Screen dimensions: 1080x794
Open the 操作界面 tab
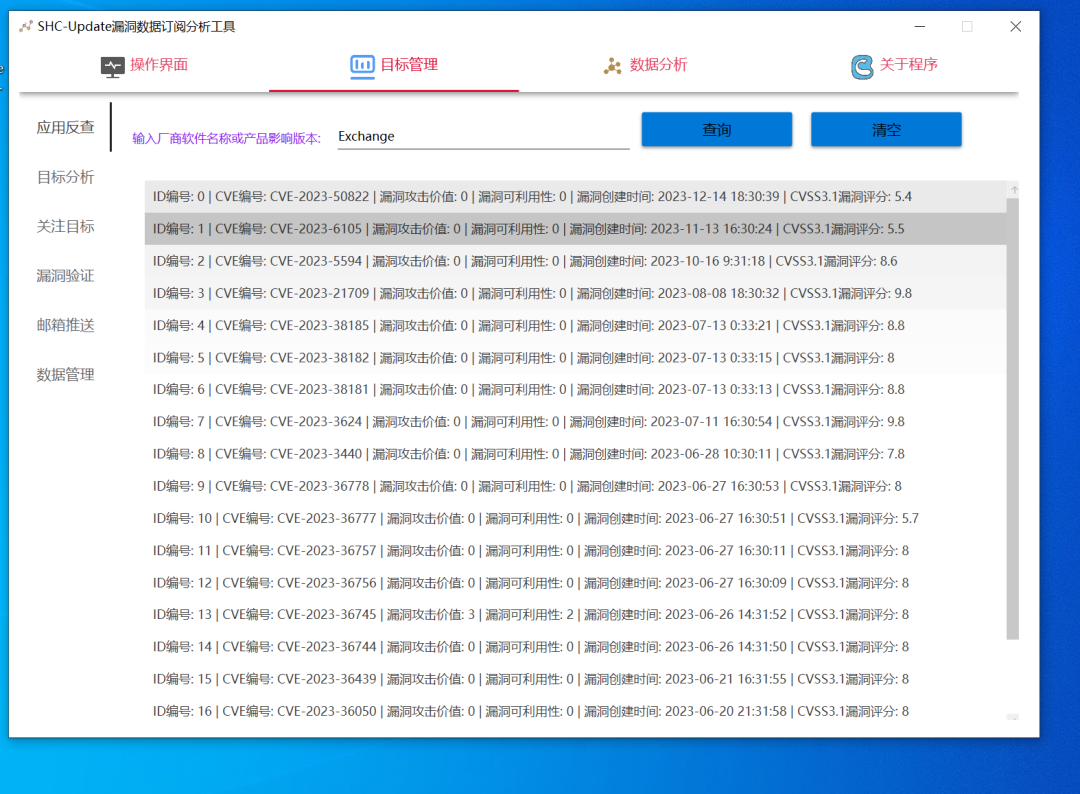pyautogui.click(x=144, y=65)
